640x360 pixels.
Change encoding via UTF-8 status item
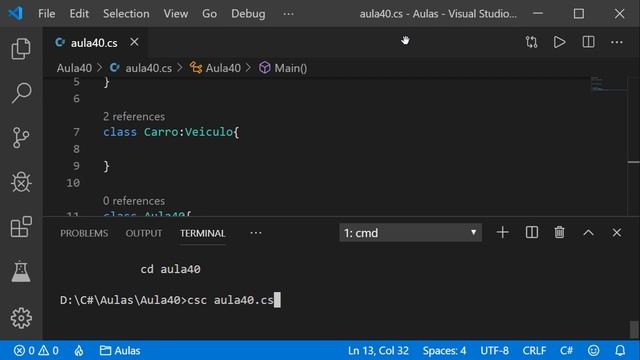pos(494,351)
